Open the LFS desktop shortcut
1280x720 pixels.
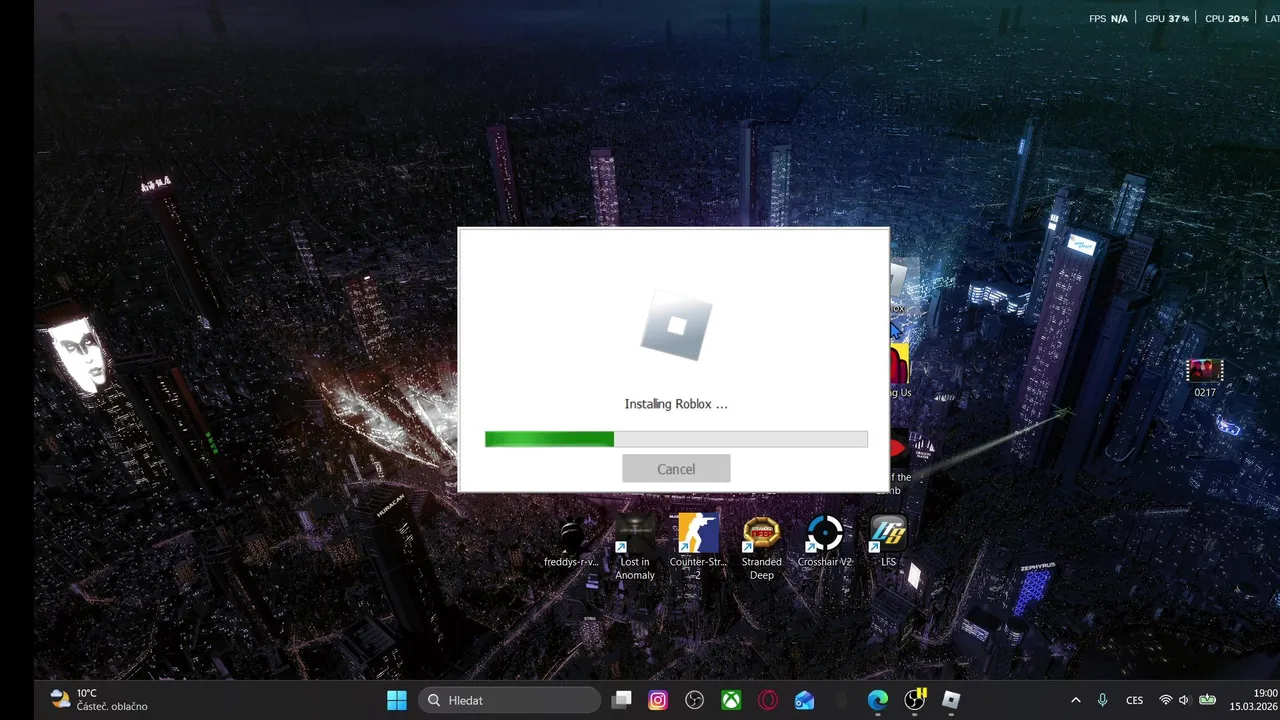[888, 541]
